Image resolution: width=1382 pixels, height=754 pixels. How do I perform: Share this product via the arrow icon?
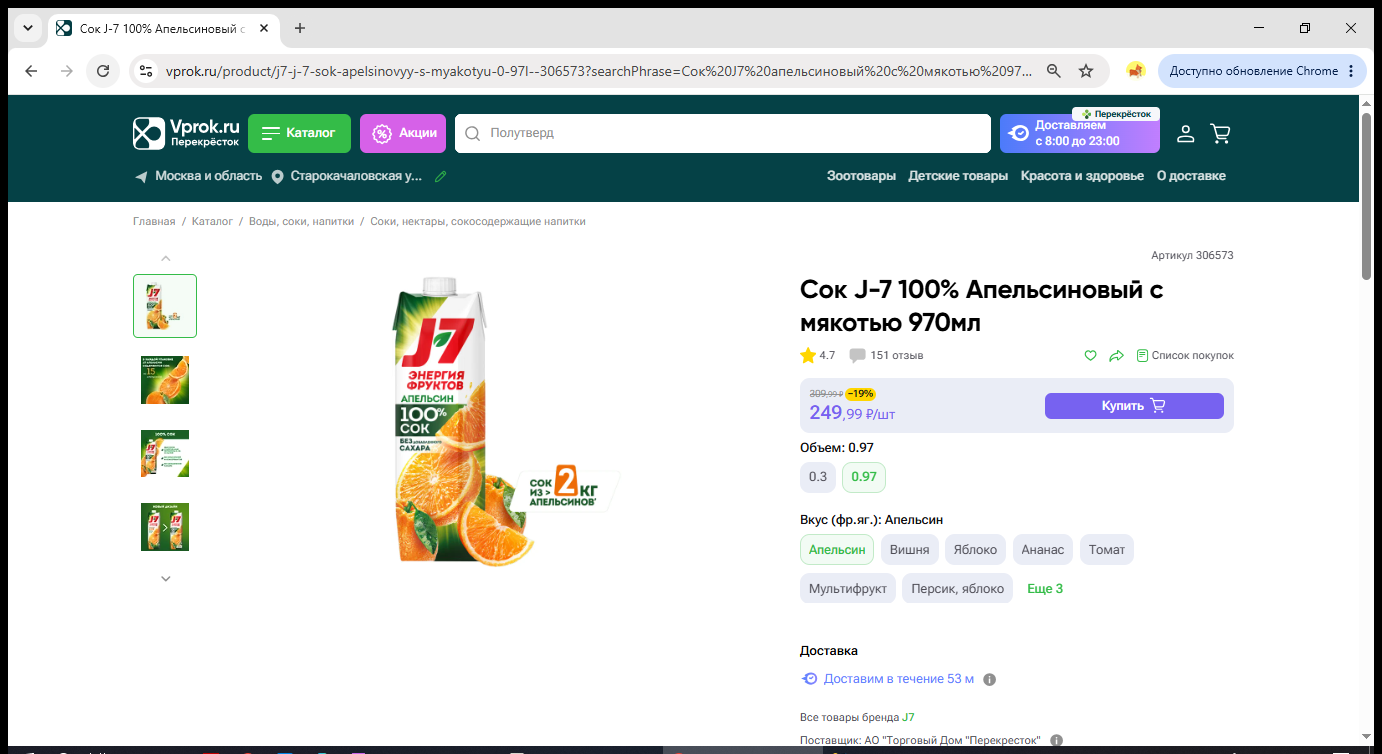coord(1117,355)
